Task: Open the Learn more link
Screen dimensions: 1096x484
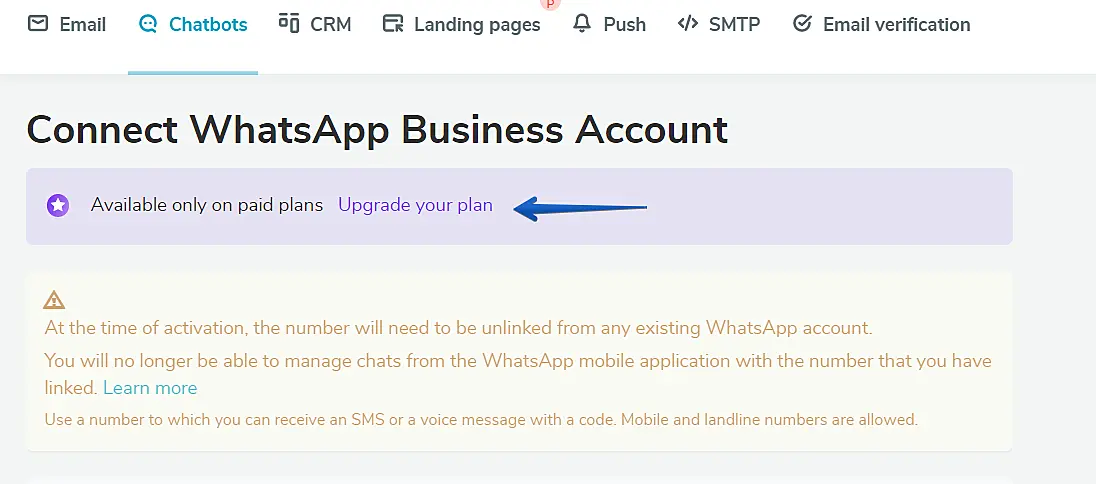Action: click(x=150, y=388)
